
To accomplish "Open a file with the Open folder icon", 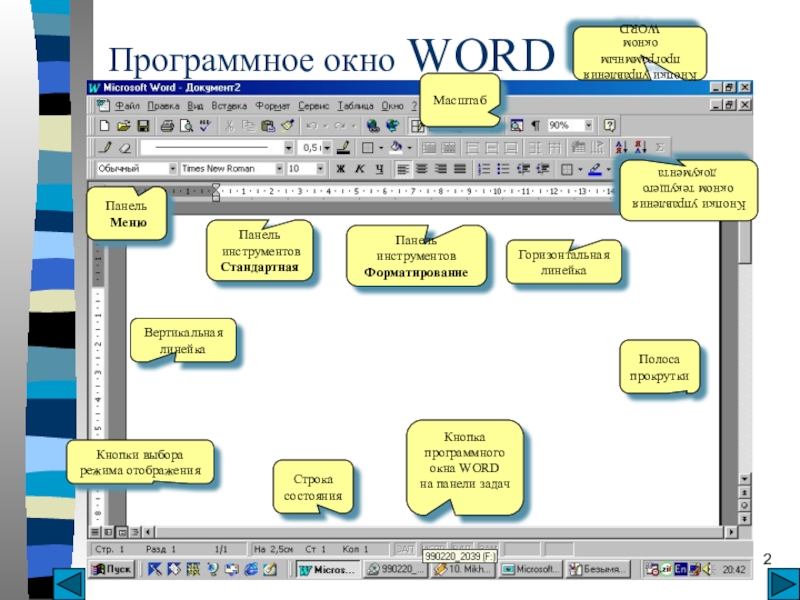I will click(123, 126).
